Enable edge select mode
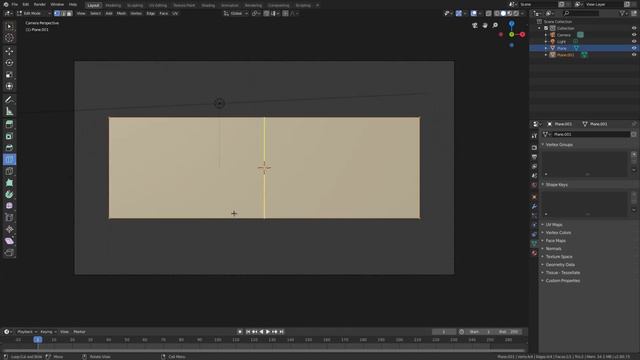This screenshot has width=640, height=360. [63, 13]
